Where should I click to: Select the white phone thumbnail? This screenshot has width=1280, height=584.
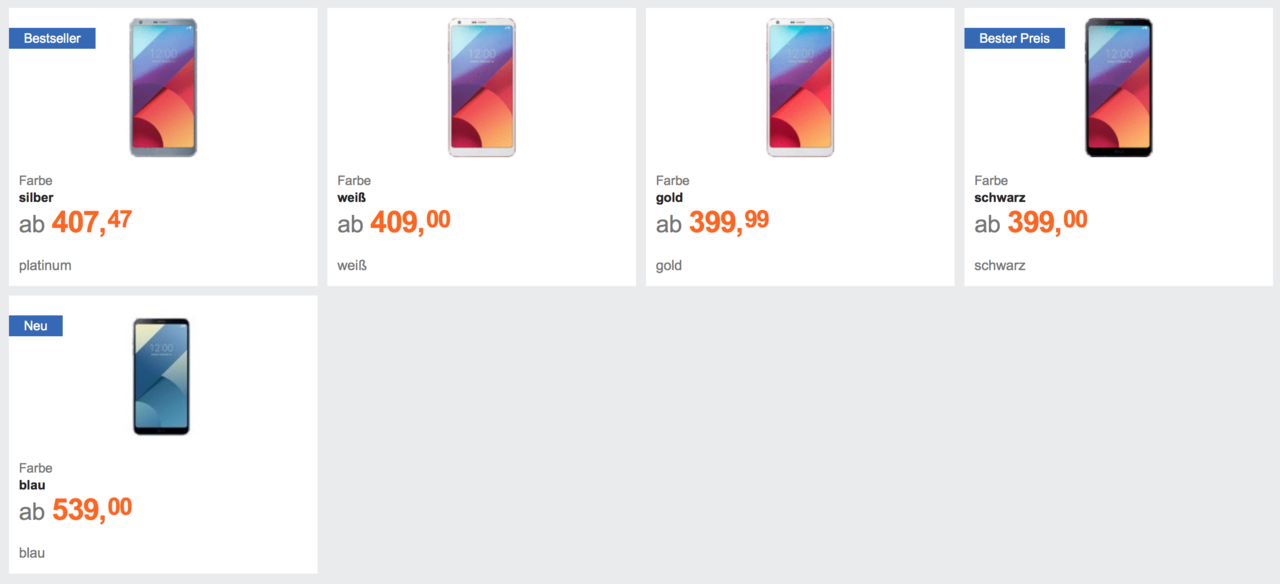(481, 88)
